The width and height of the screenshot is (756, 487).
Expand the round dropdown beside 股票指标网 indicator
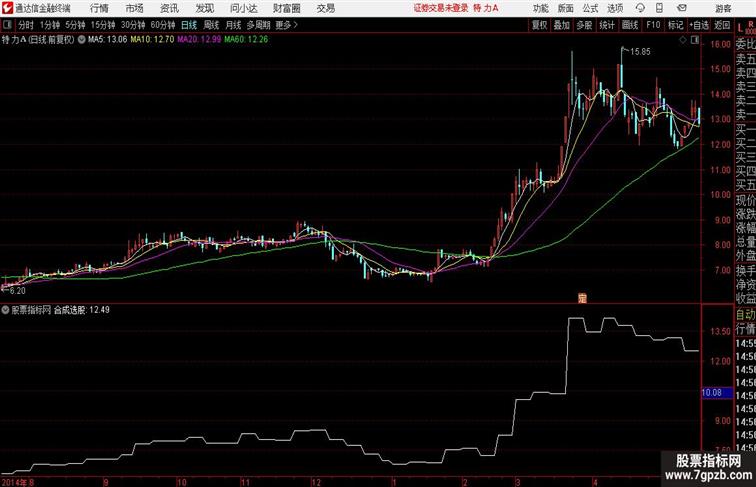point(5,310)
